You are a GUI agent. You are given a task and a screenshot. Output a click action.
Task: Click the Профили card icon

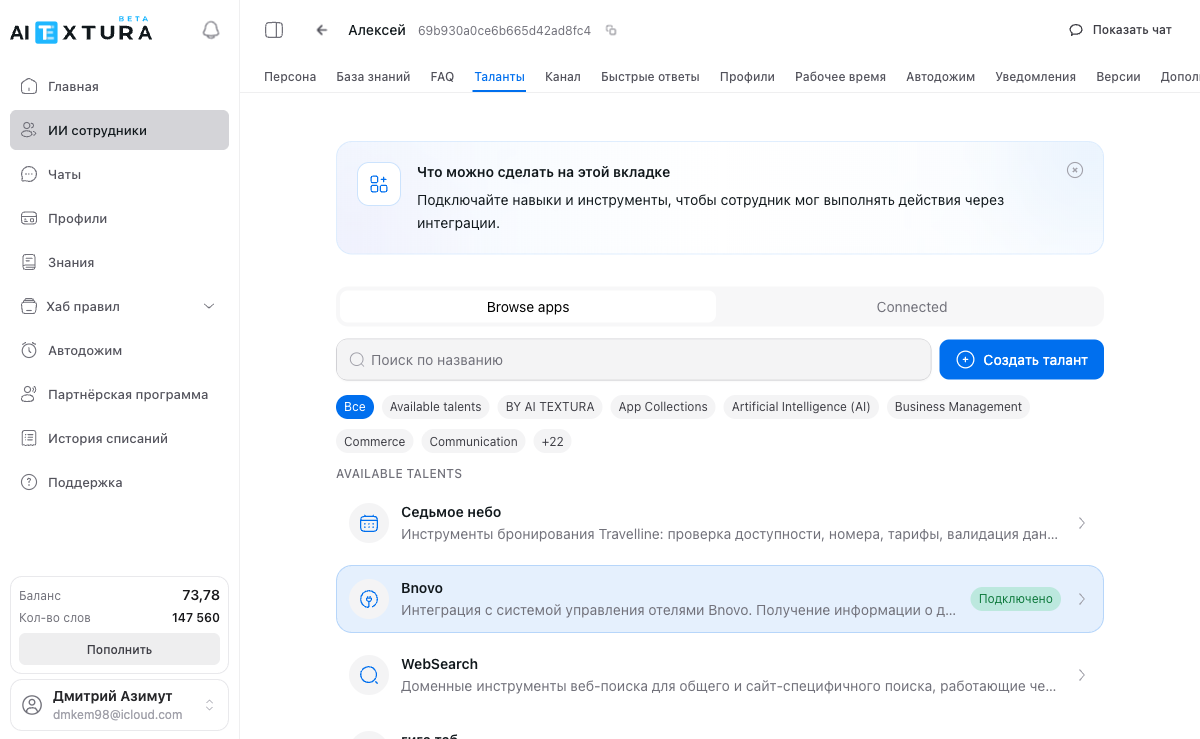[x=29, y=218]
